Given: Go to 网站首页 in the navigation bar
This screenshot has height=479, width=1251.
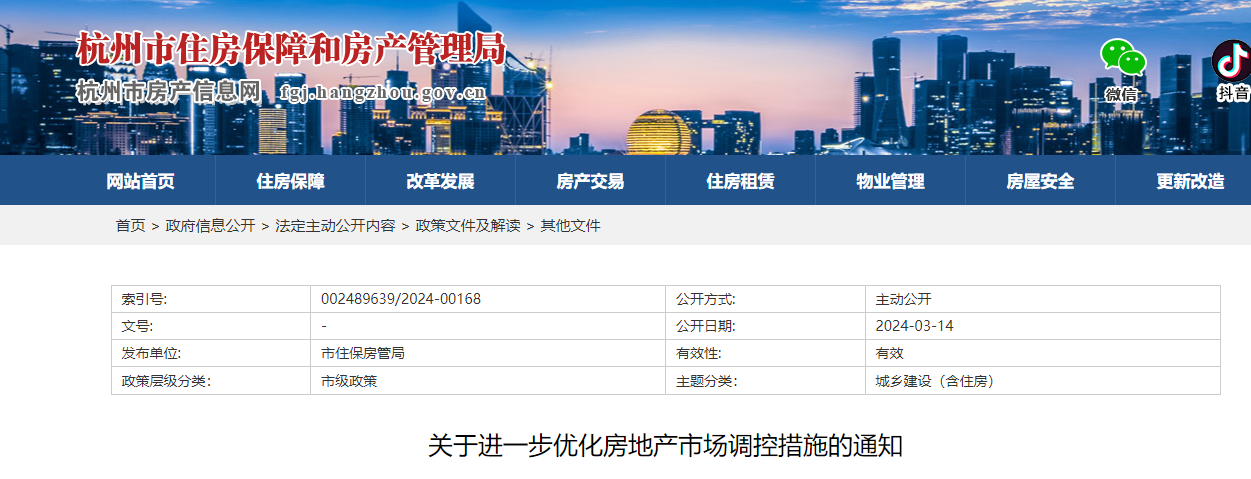Looking at the screenshot, I should click(141, 181).
